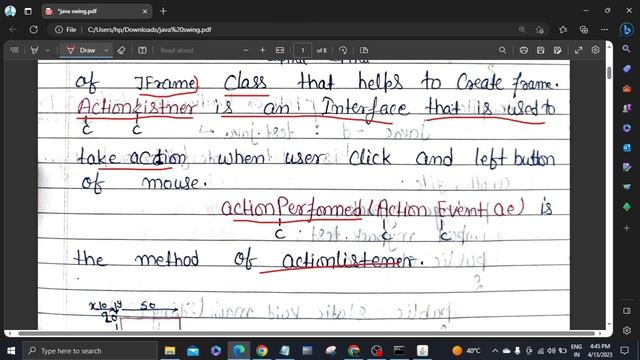The height and width of the screenshot is (360, 640).
Task: Open the terminal app in taskbar
Action: [x=399, y=351]
